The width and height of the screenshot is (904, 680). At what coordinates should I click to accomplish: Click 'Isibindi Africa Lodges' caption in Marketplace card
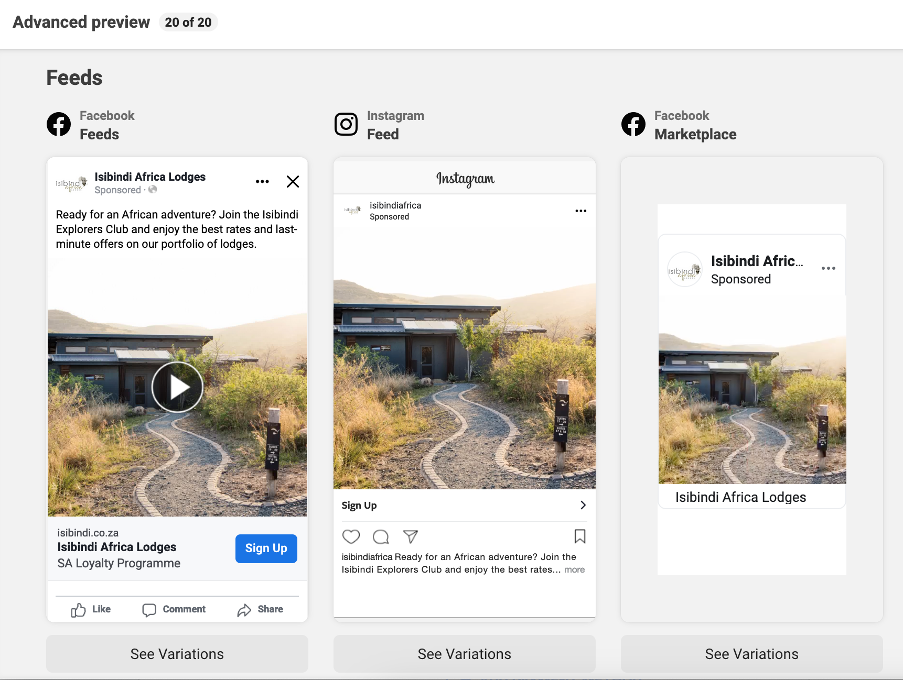(x=741, y=497)
